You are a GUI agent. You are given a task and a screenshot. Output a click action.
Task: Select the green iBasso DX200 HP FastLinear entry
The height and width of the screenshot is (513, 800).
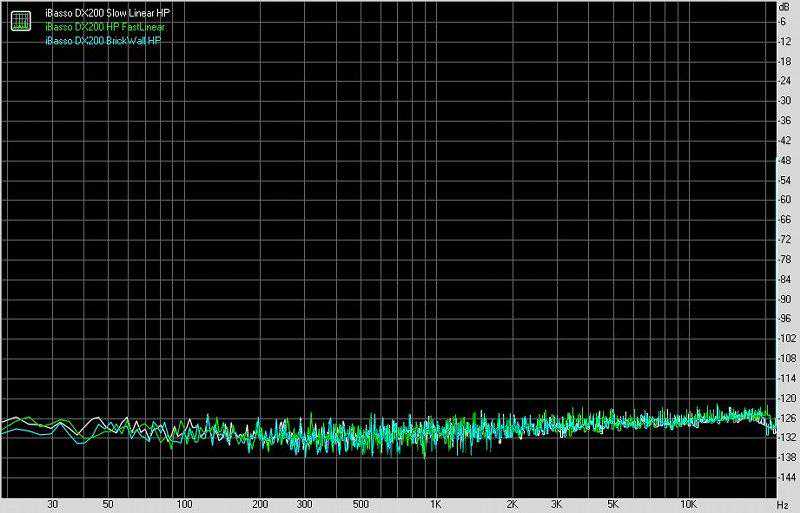(x=105, y=27)
